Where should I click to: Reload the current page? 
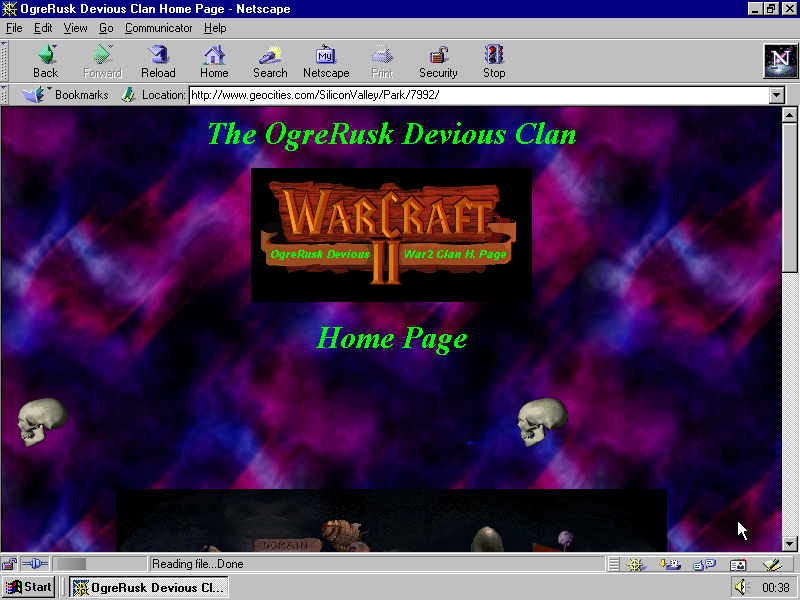pos(158,61)
